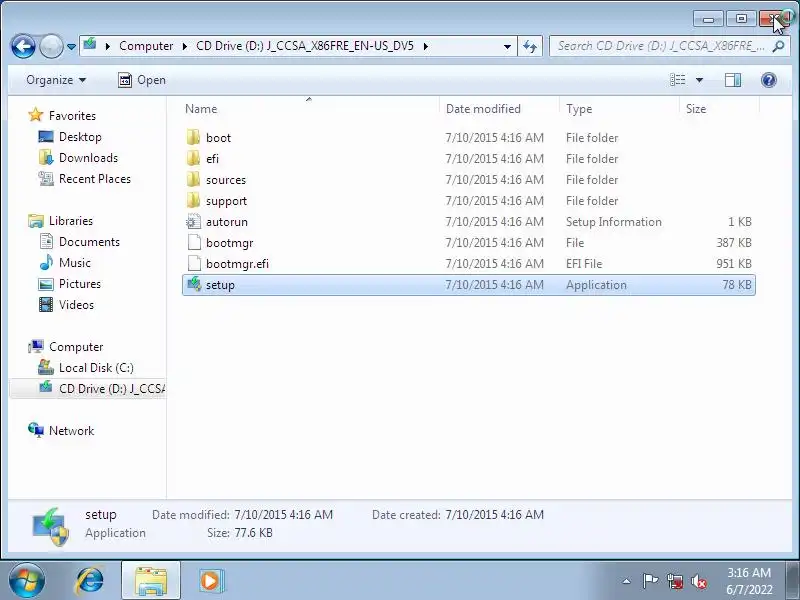Select the boot folder icon
800x600 pixels.
[193, 137]
